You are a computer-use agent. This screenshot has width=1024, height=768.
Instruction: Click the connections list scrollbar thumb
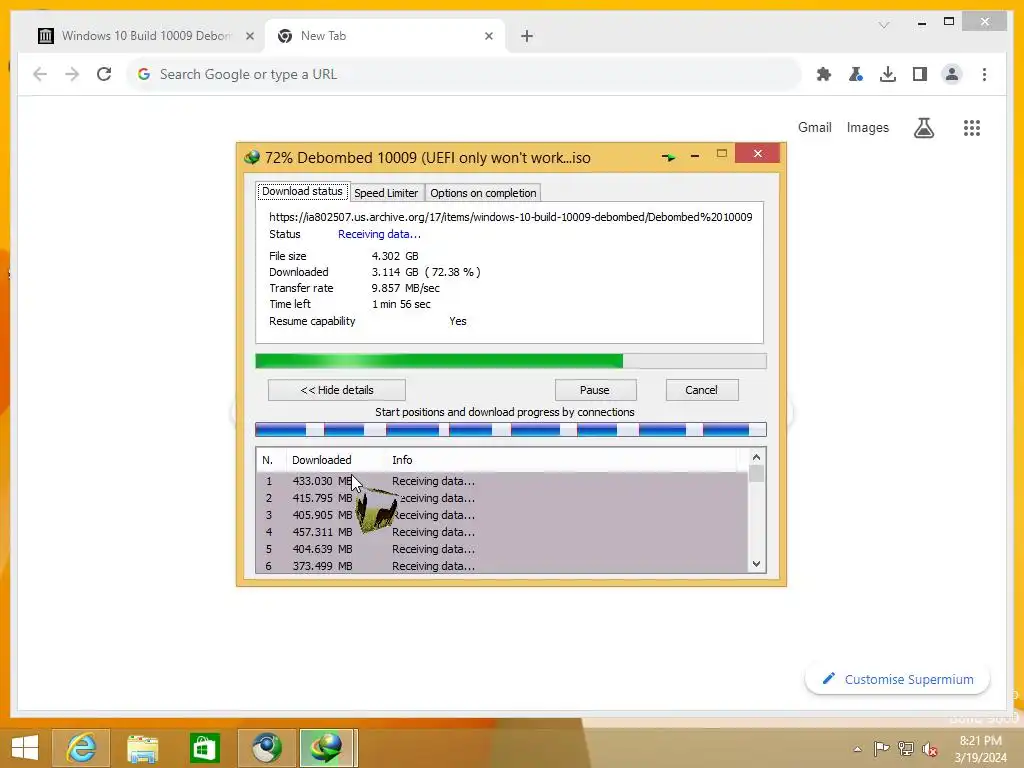[756, 473]
